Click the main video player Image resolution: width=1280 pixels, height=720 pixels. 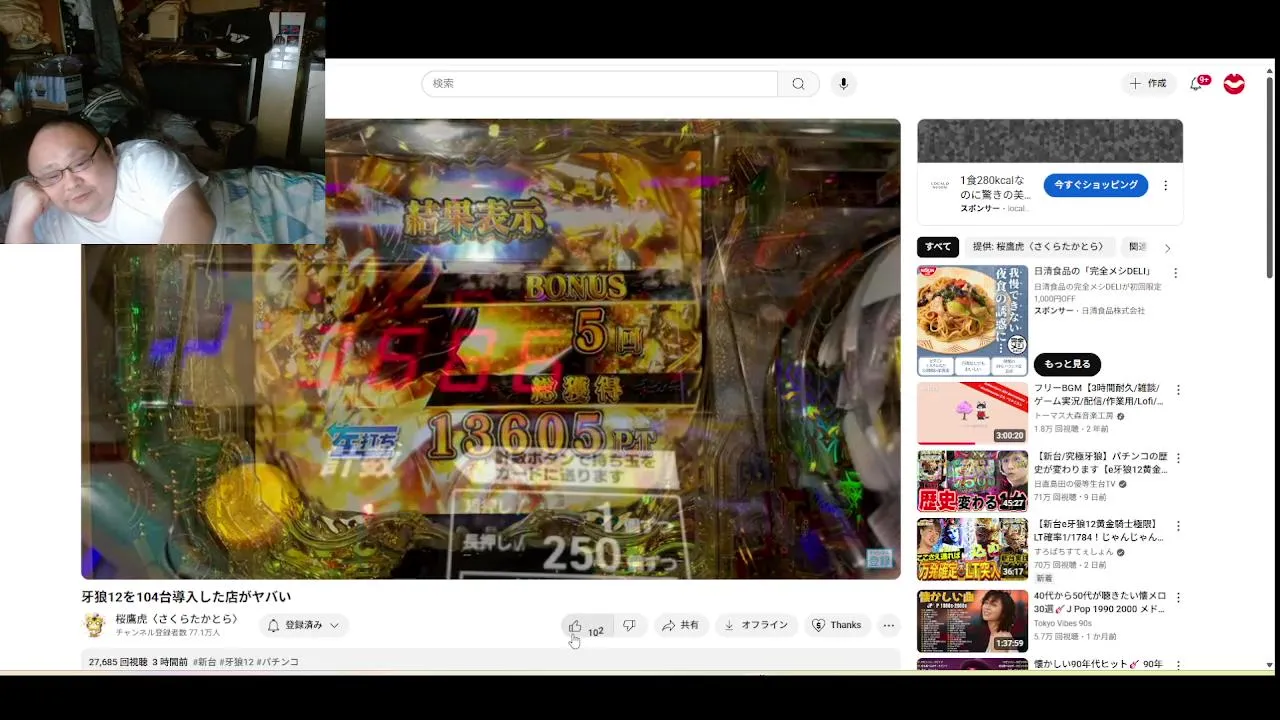point(490,349)
